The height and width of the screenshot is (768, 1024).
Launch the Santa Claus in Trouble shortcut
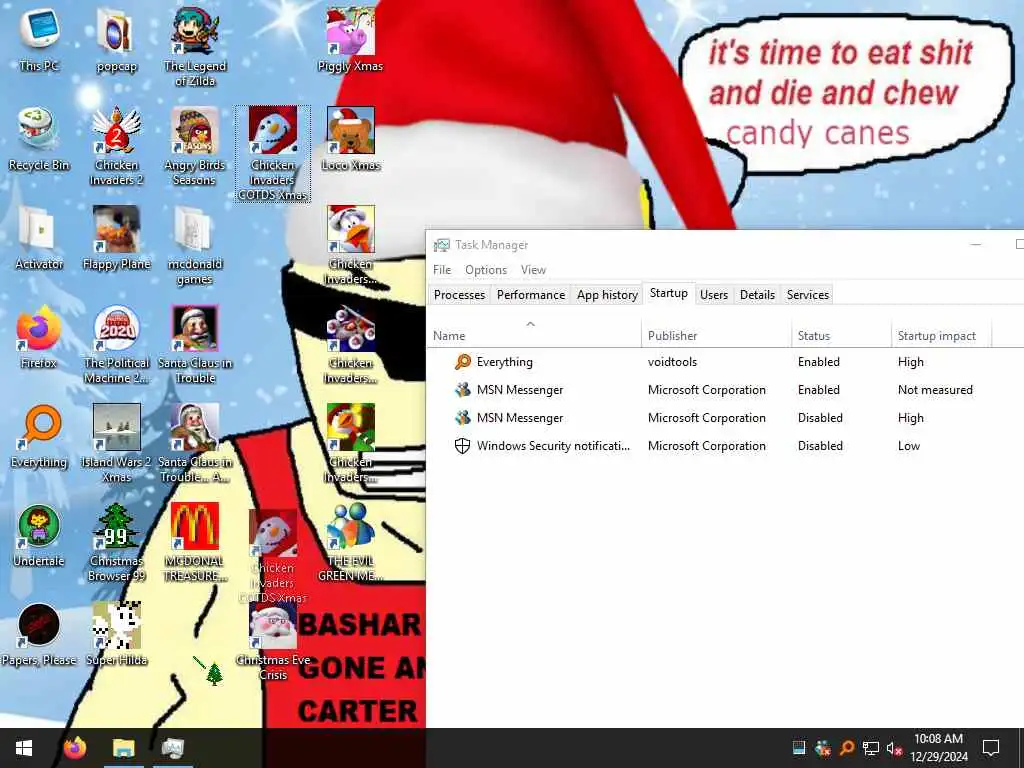click(x=195, y=345)
